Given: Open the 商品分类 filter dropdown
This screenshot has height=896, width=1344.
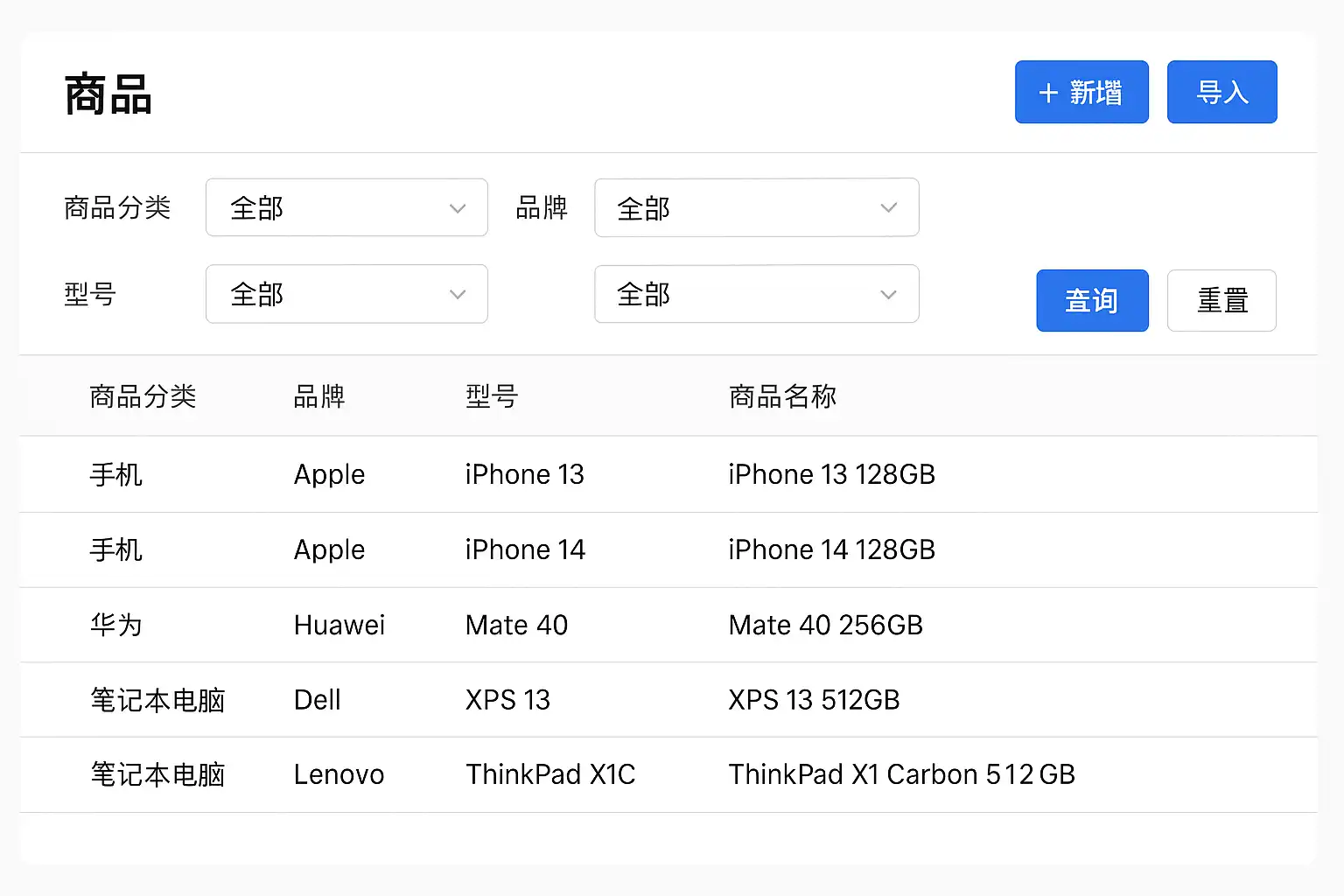Looking at the screenshot, I should (x=346, y=207).
